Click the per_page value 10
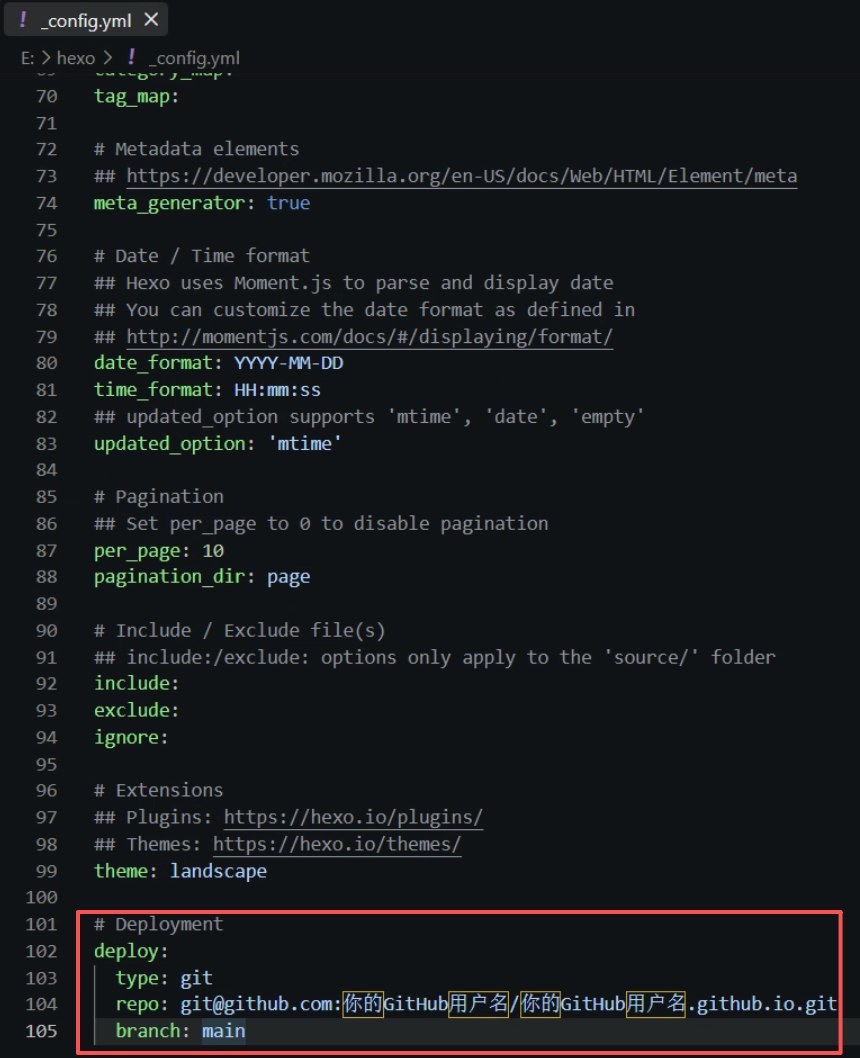This screenshot has height=1058, width=860. (212, 551)
